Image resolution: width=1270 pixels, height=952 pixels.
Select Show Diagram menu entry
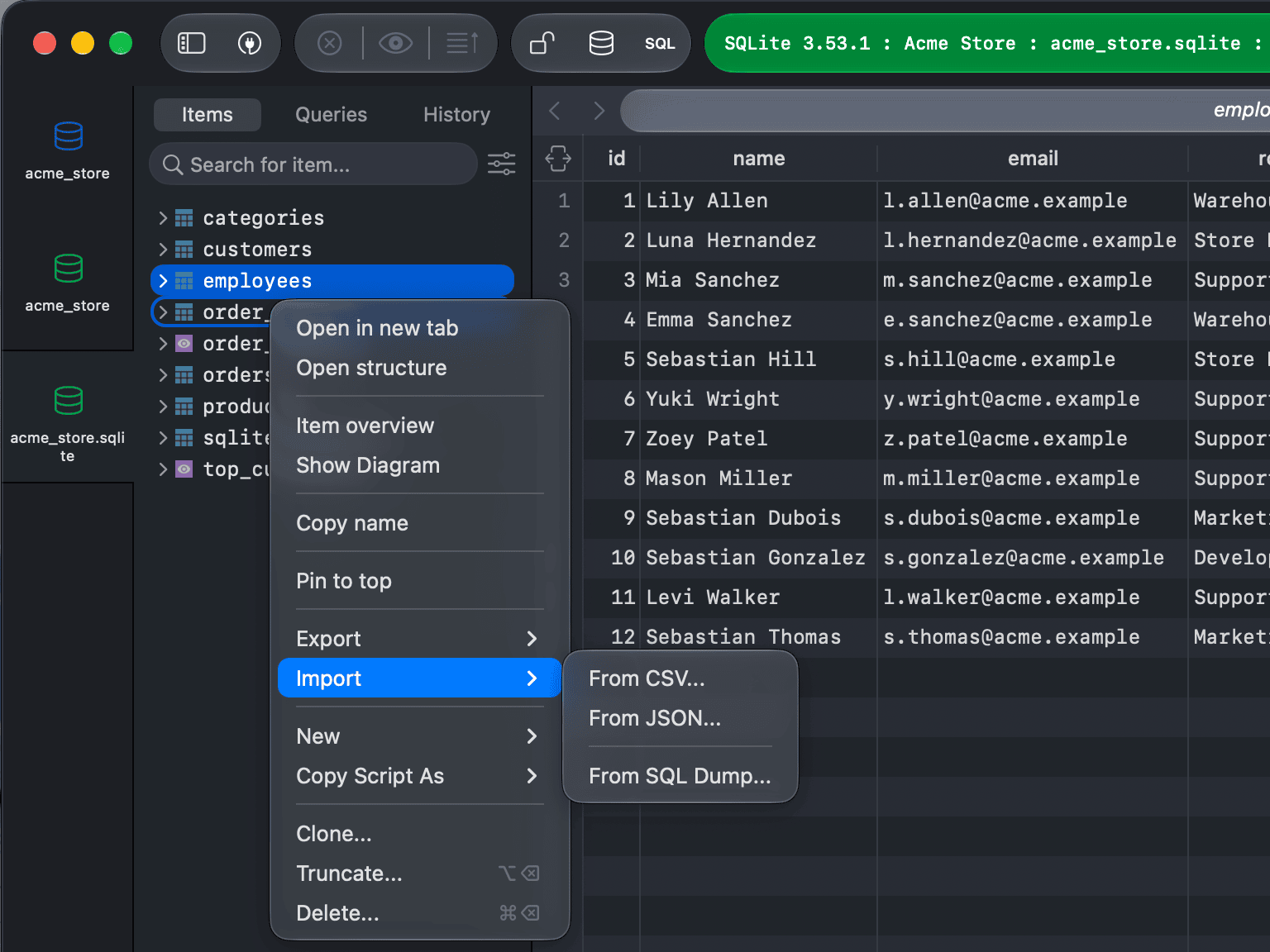pos(420,465)
